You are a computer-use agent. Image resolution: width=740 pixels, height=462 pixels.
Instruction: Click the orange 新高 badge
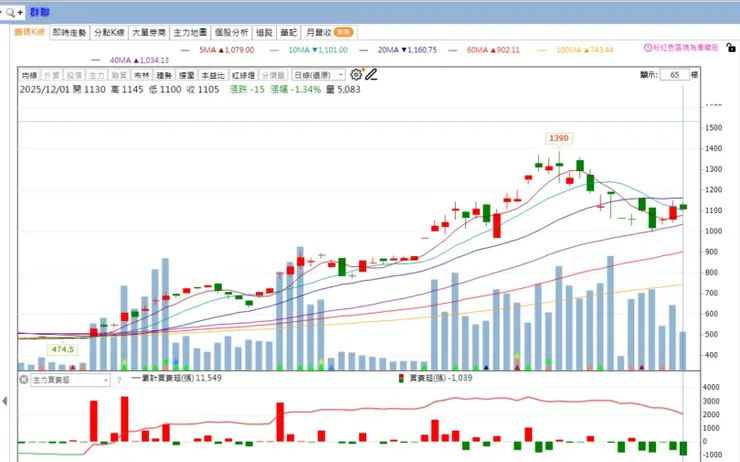[343, 32]
